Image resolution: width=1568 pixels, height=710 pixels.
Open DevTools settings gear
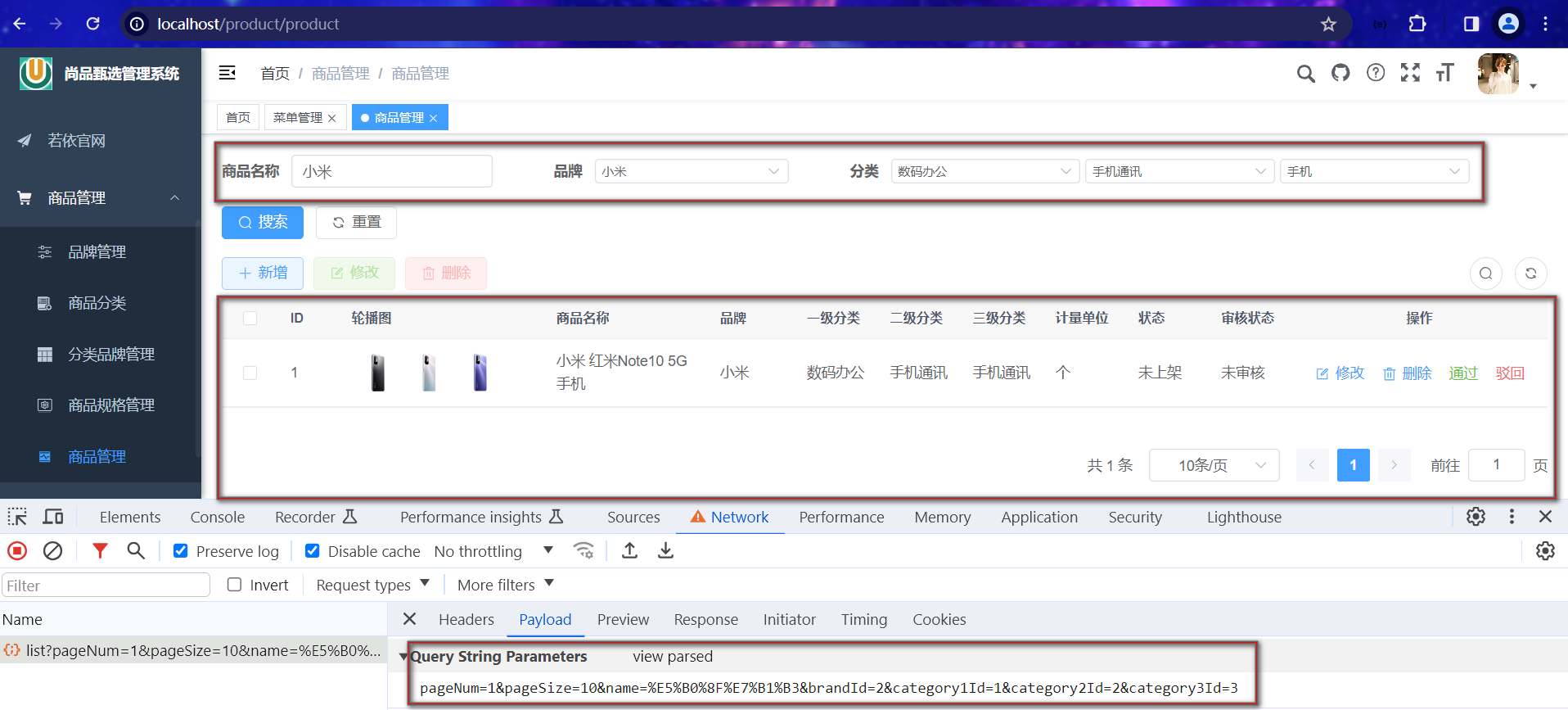click(1476, 517)
